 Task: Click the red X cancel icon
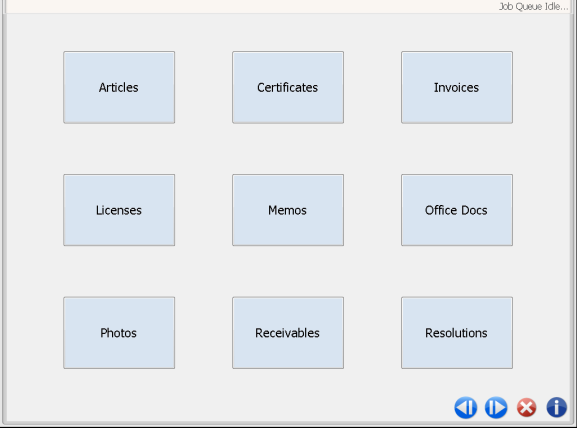(527, 408)
